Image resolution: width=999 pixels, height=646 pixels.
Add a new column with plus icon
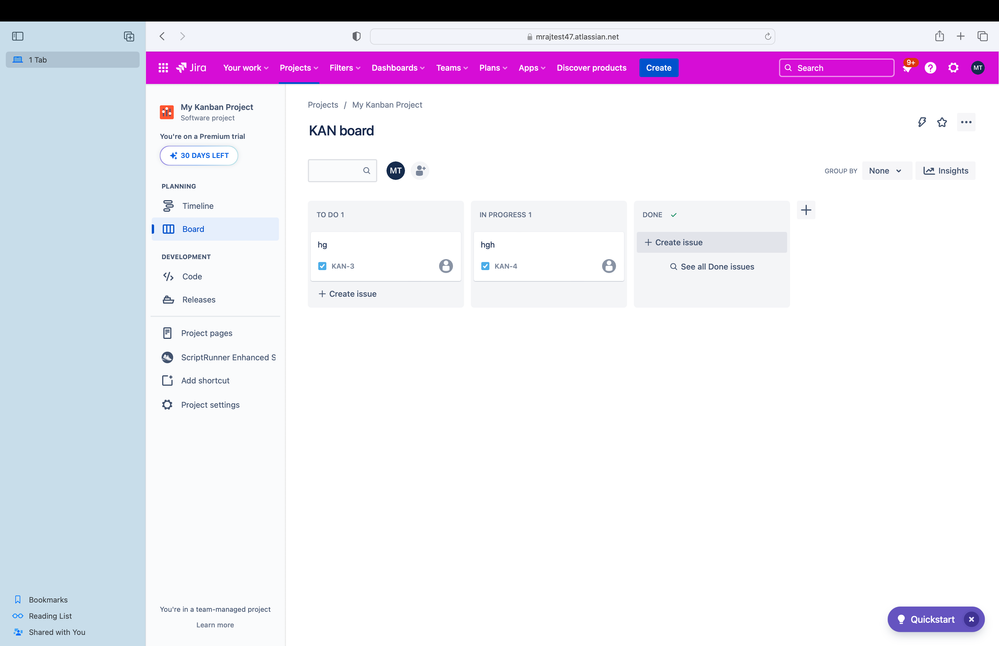pos(806,210)
